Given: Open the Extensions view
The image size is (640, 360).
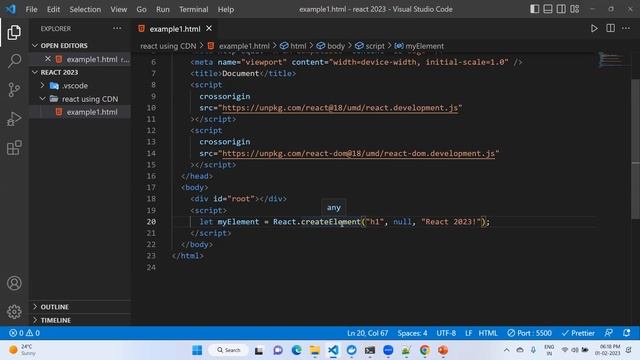Looking at the screenshot, I should [x=14, y=148].
